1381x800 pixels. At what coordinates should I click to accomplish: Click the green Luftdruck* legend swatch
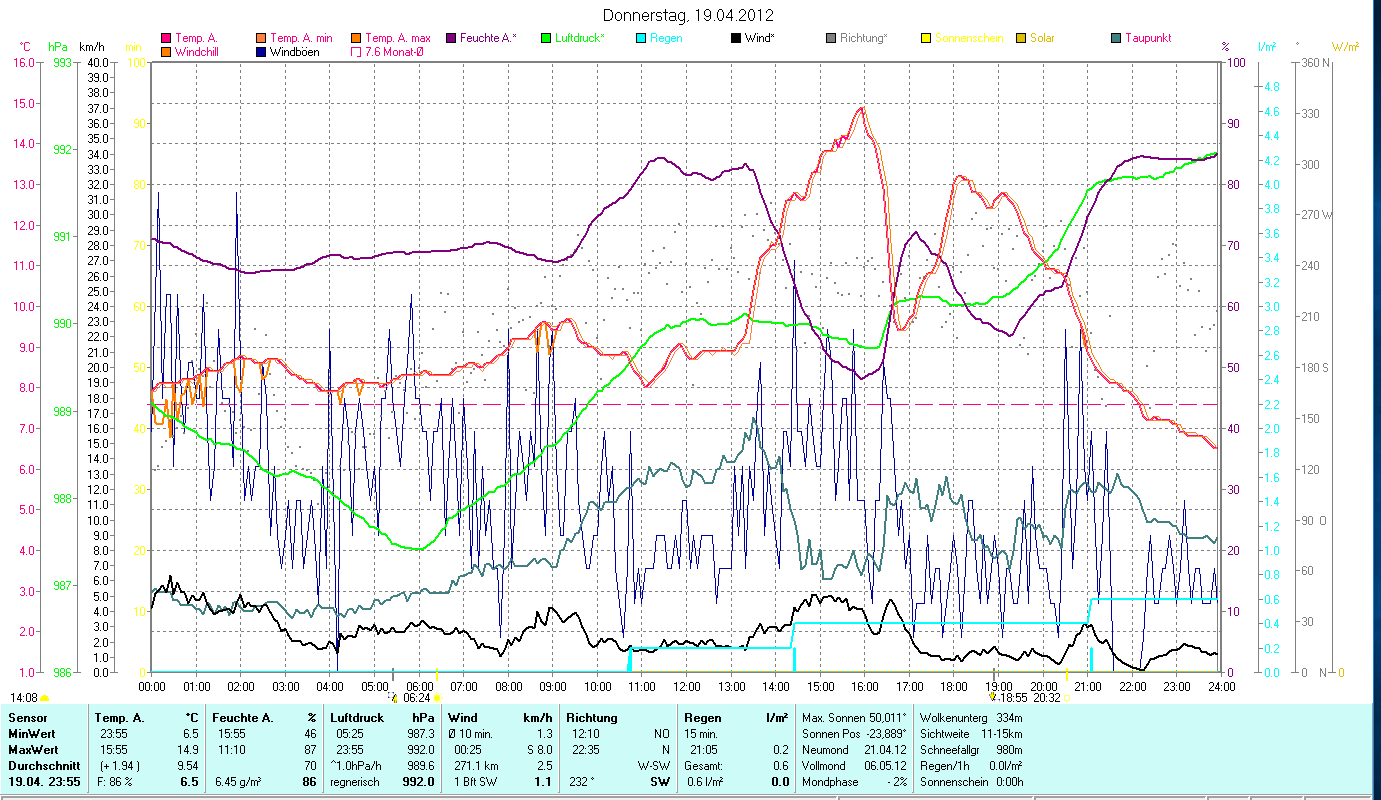[x=546, y=39]
